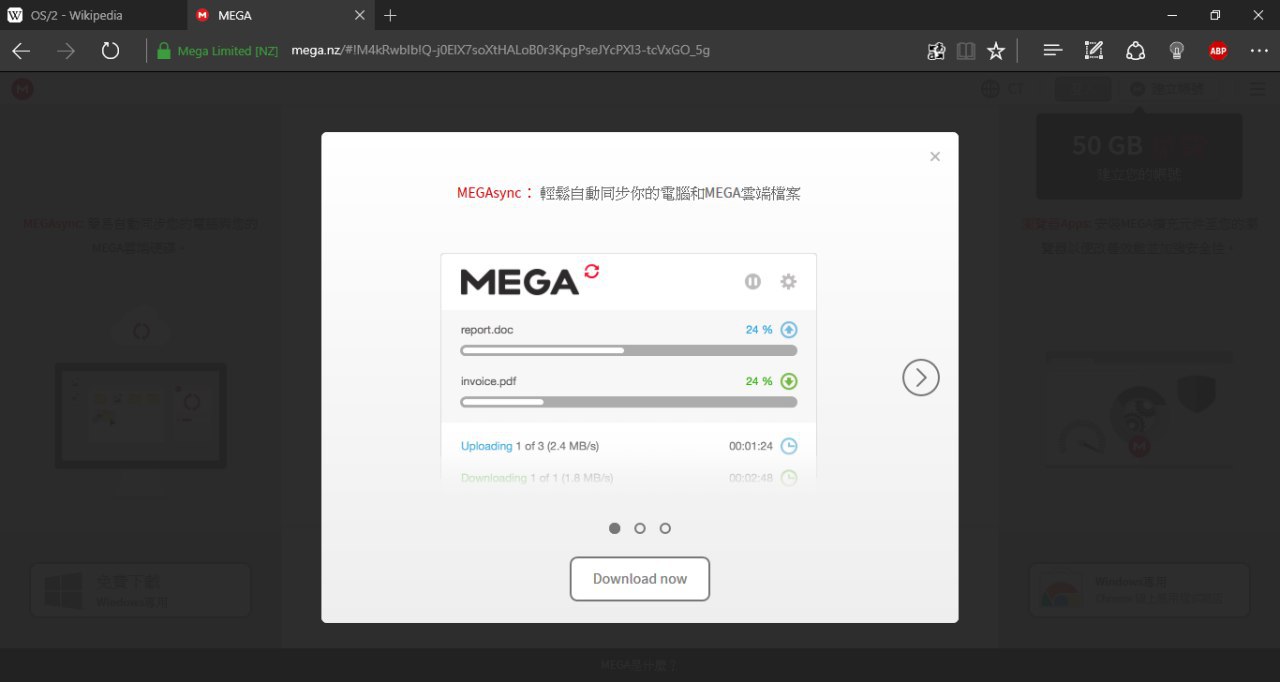Select the third carousel dot

tap(665, 528)
